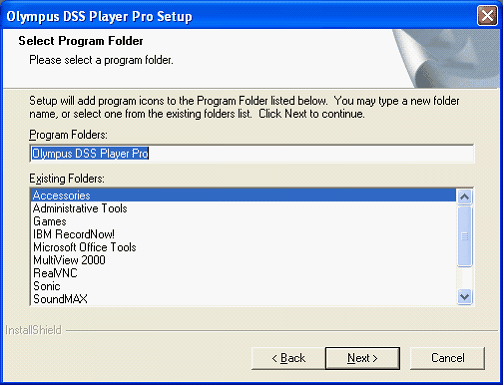504x386 pixels.
Task: Click the InstallShield label
Action: tap(33, 330)
